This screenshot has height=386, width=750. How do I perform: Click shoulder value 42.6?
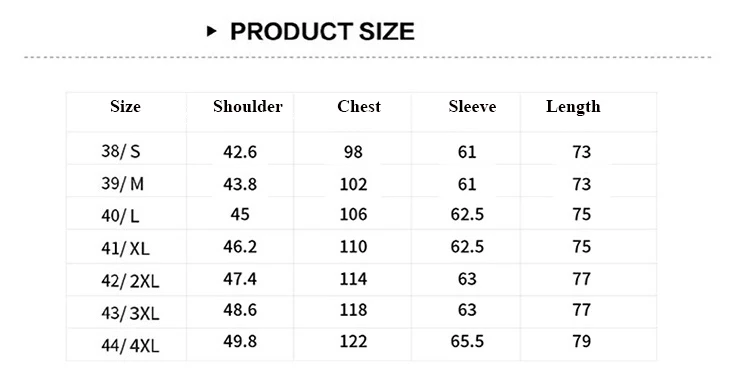click(240, 152)
